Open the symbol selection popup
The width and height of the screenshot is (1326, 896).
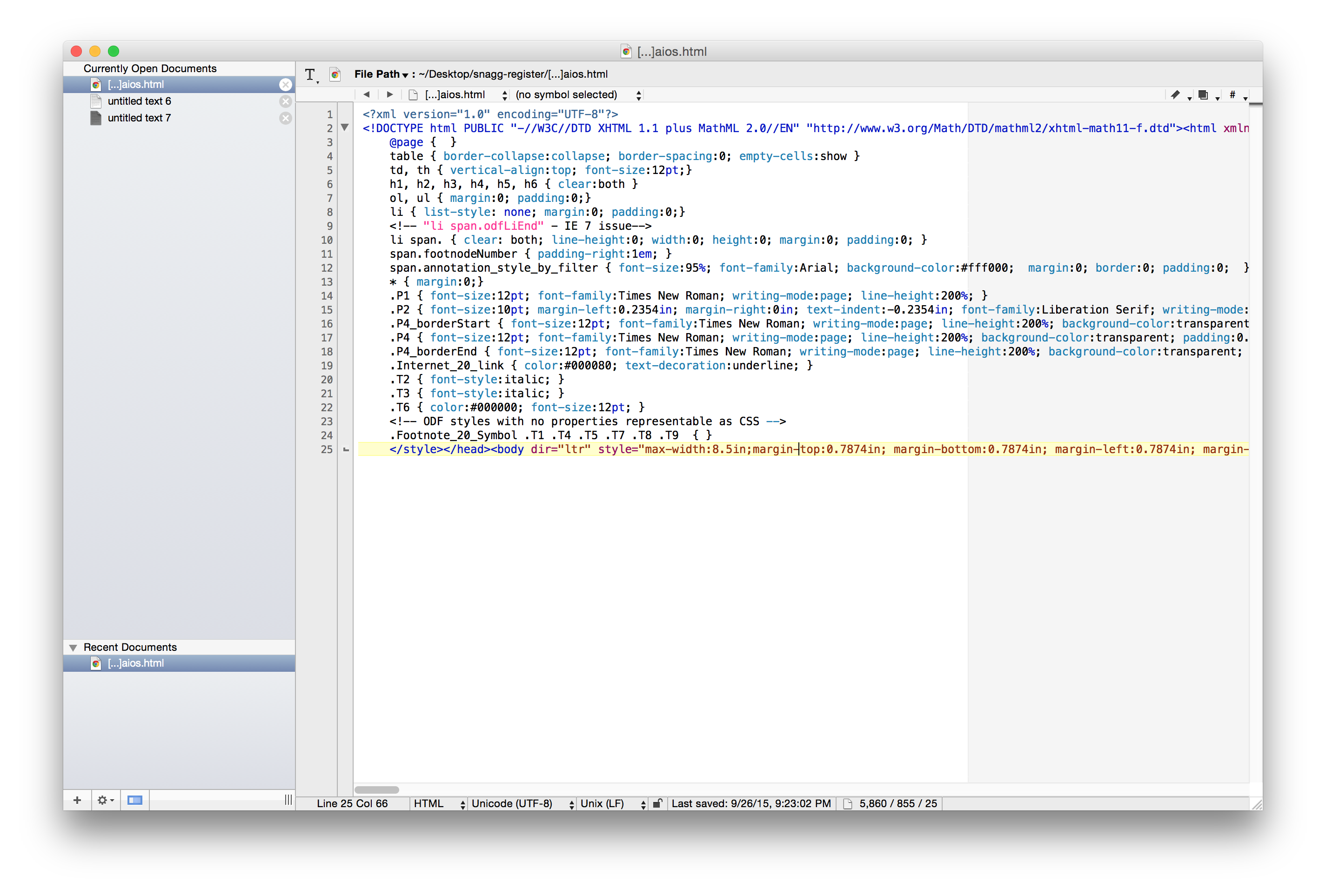coord(577,95)
